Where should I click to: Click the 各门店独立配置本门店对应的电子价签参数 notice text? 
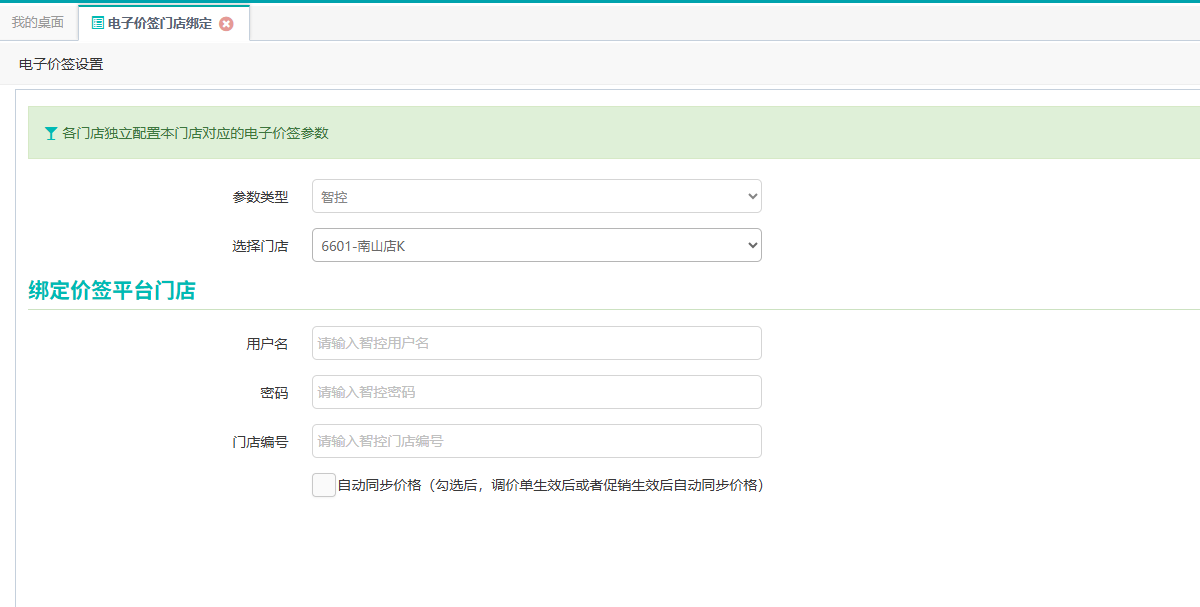[x=195, y=133]
